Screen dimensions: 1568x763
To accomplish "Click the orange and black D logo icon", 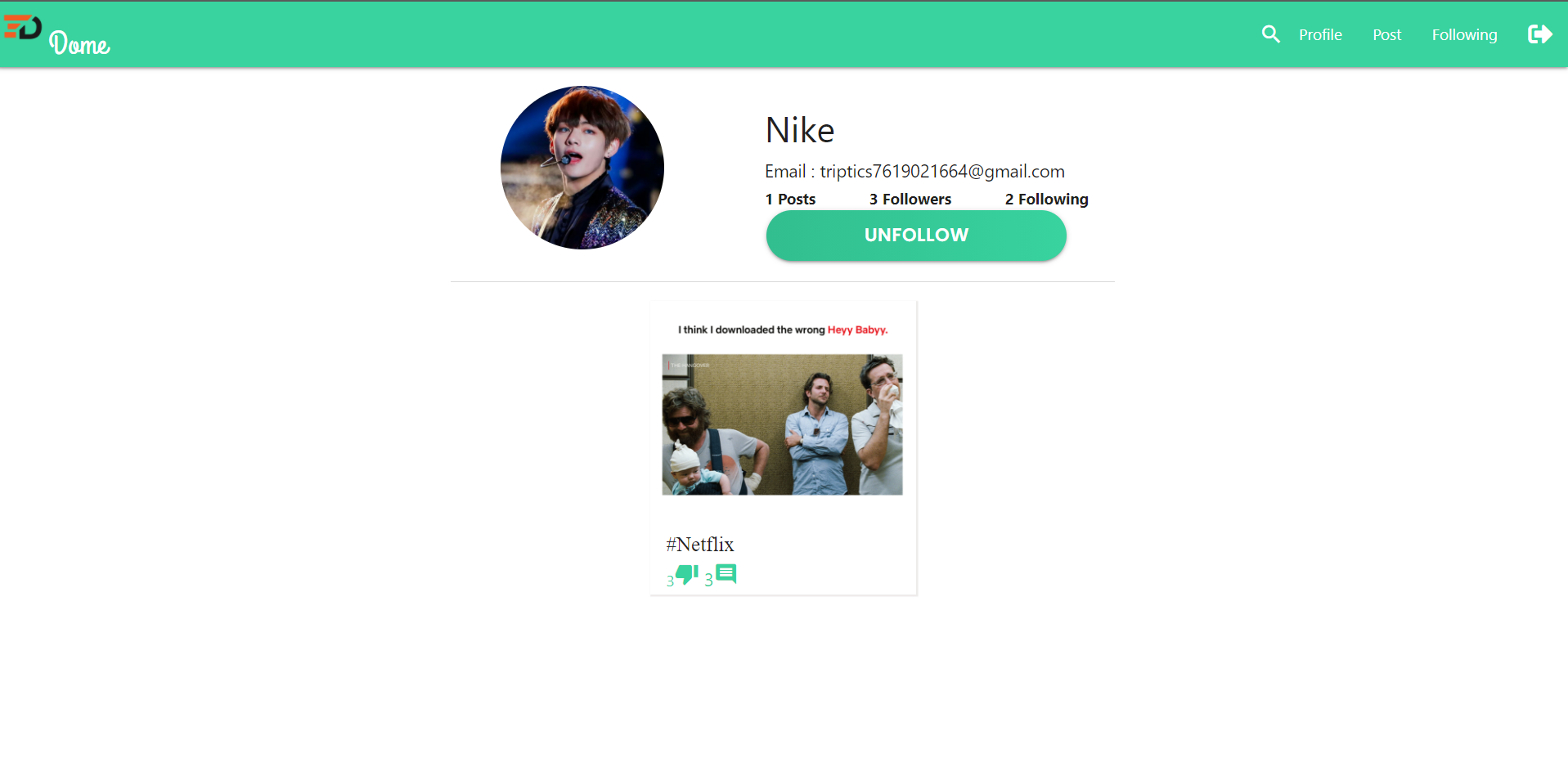I will [22, 27].
